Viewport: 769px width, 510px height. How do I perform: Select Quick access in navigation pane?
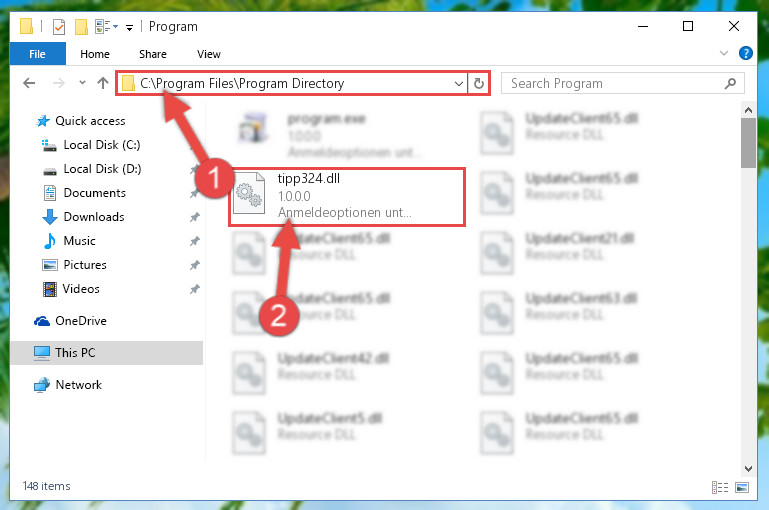(81, 121)
